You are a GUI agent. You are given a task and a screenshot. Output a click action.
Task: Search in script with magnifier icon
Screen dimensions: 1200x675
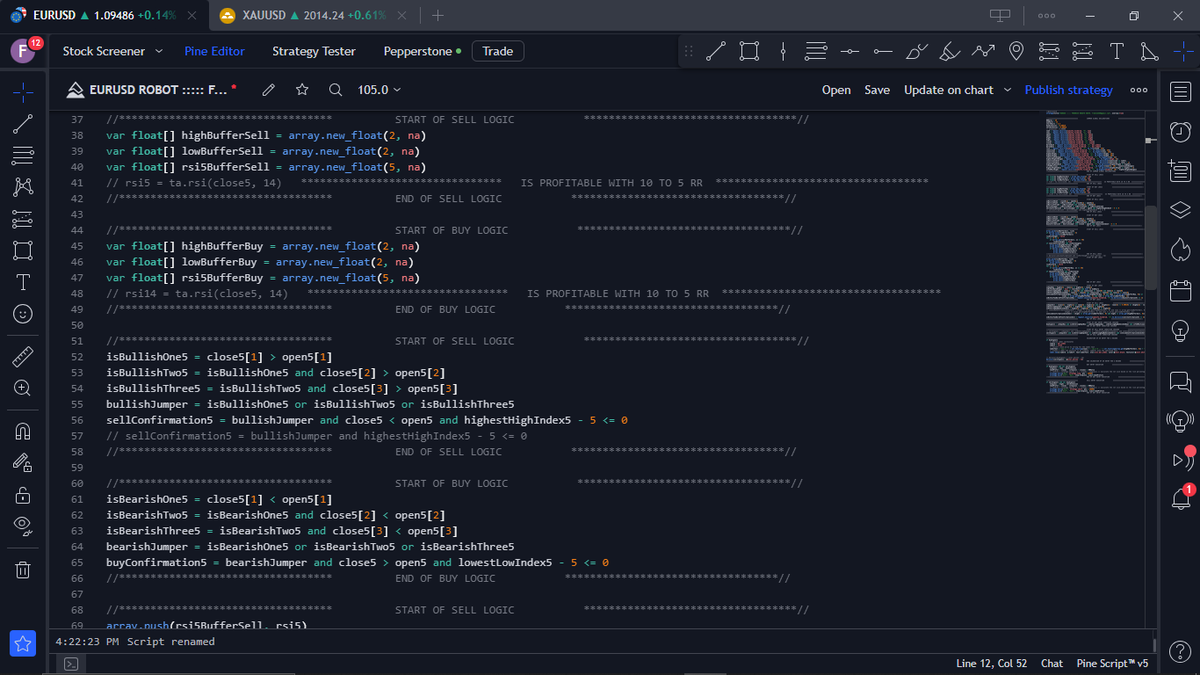(x=335, y=90)
